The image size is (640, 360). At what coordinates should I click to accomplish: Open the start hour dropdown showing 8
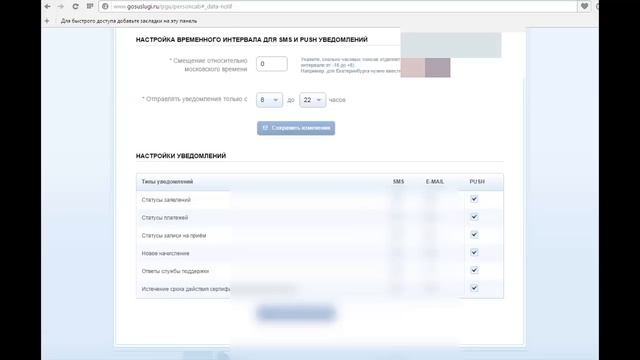pyautogui.click(x=269, y=100)
